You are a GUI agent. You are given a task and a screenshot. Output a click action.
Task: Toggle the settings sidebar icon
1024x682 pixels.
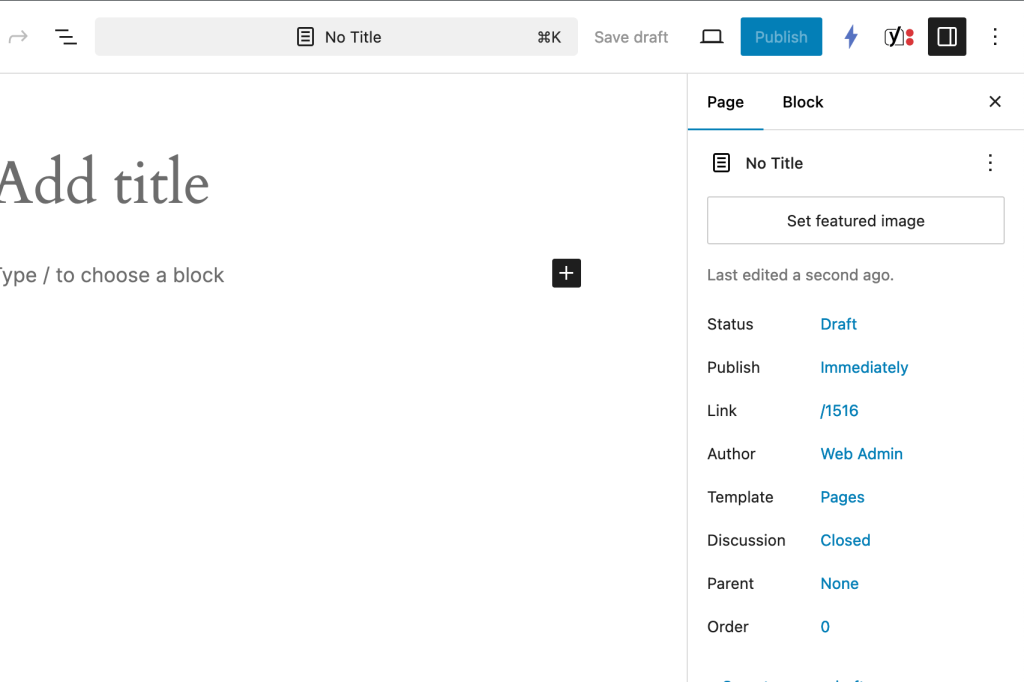947,37
